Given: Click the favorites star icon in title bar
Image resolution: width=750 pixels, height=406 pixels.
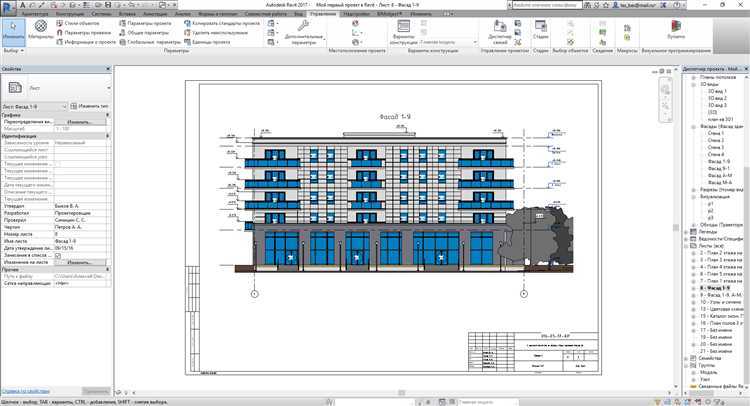Looking at the screenshot, I should pyautogui.click(x=607, y=5).
